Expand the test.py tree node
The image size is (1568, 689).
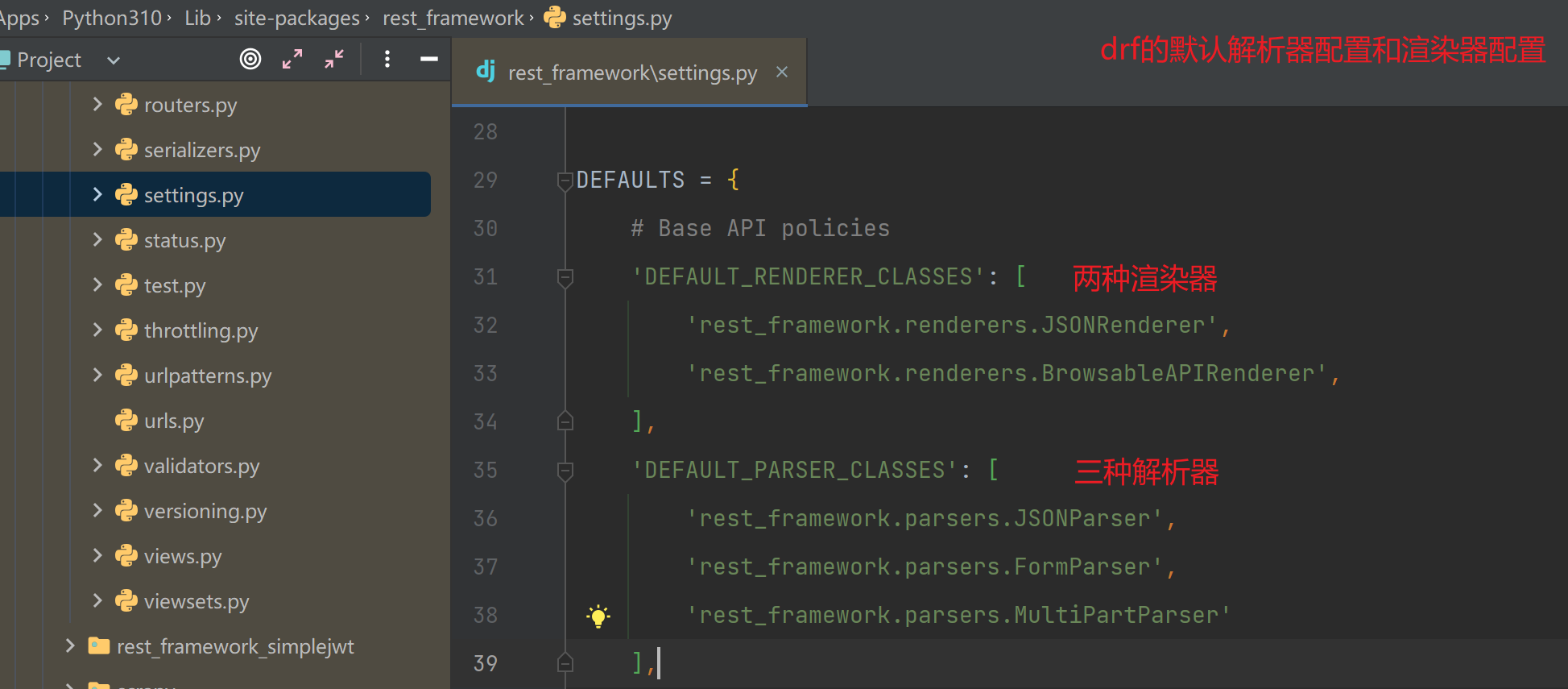[x=97, y=284]
